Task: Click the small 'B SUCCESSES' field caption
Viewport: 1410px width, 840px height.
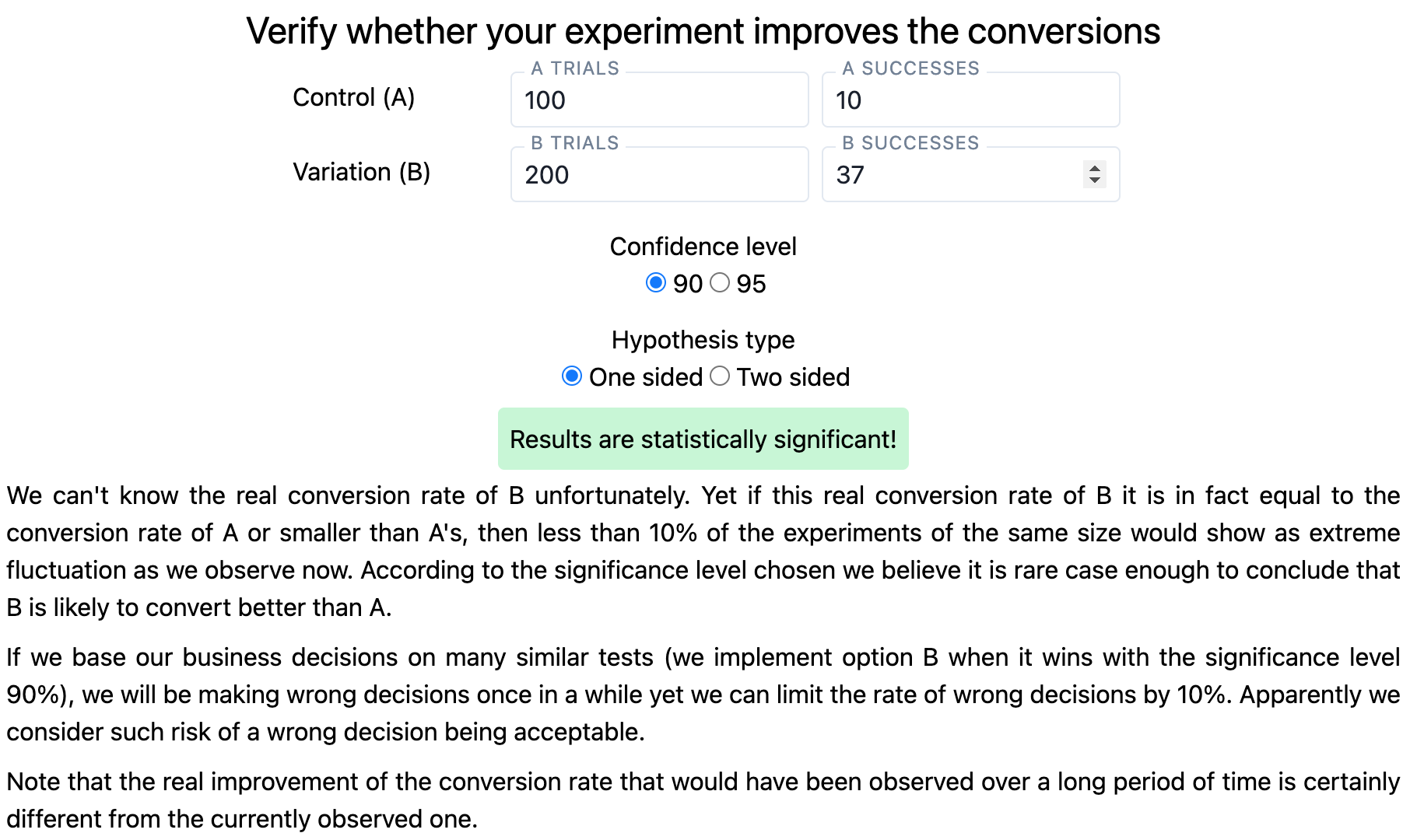Action: click(910, 143)
